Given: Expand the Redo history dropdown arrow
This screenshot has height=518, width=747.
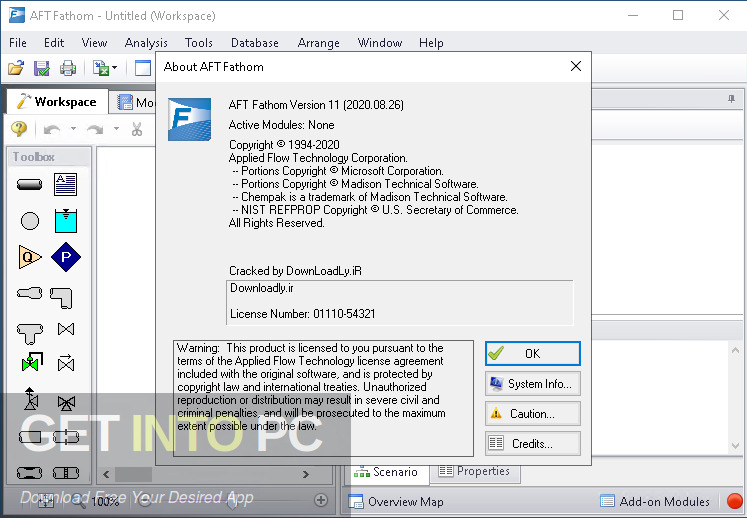Looking at the screenshot, I should (x=116, y=129).
